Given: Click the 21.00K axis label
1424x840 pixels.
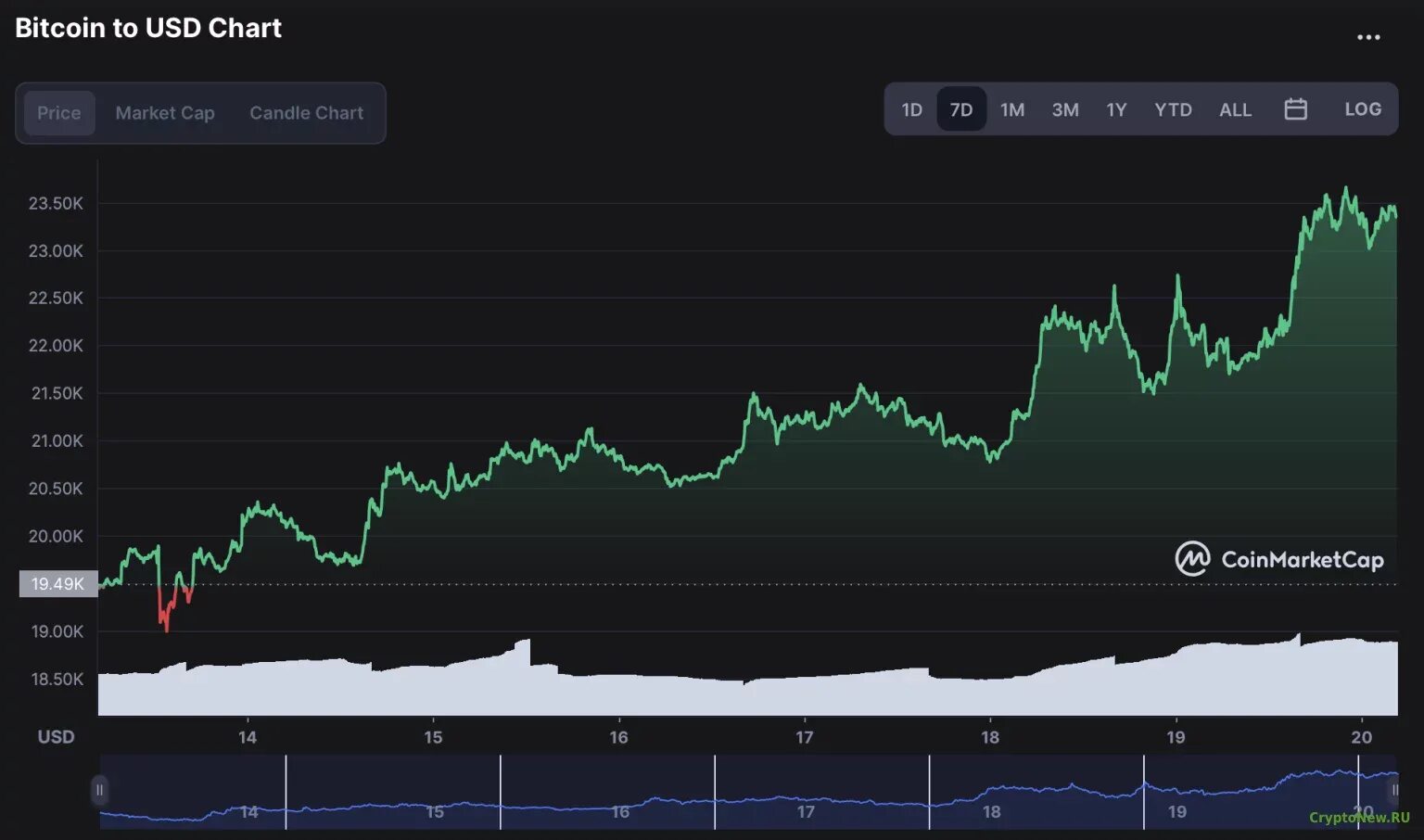Looking at the screenshot, I should 57,440.
